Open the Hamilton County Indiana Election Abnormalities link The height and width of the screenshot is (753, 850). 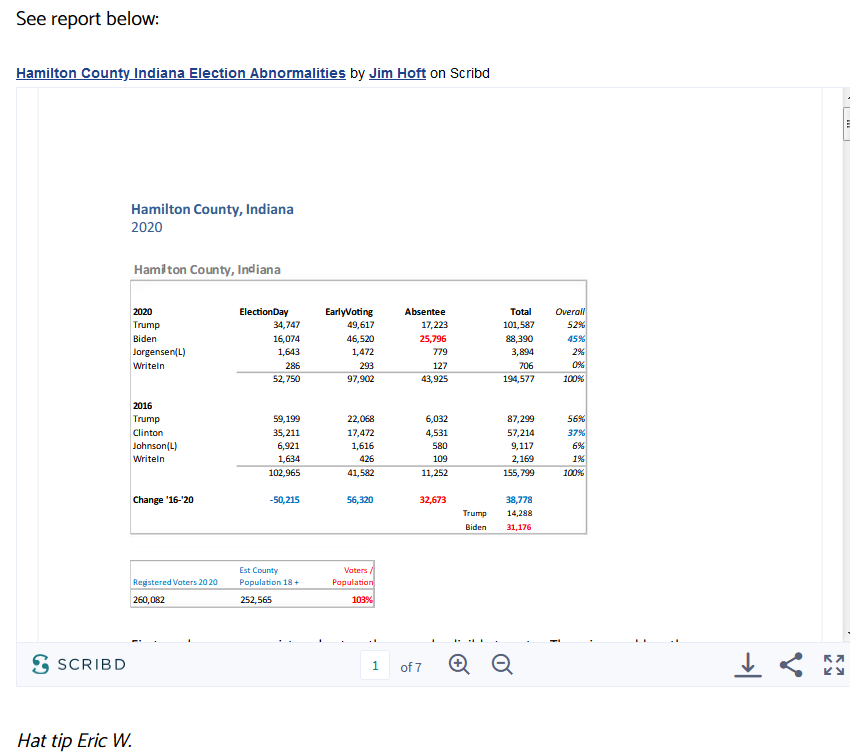[x=181, y=73]
